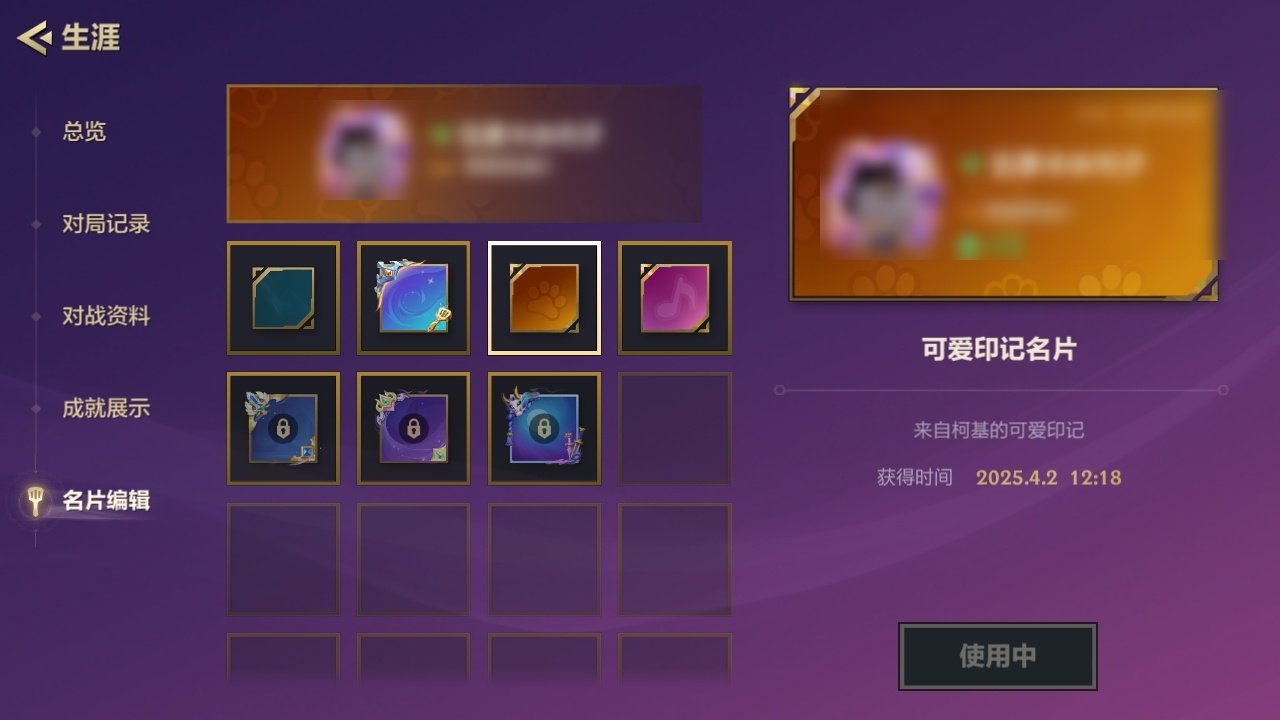Switch to the 成就展示 achievements tab
Image resolution: width=1280 pixels, height=720 pixels.
point(106,408)
